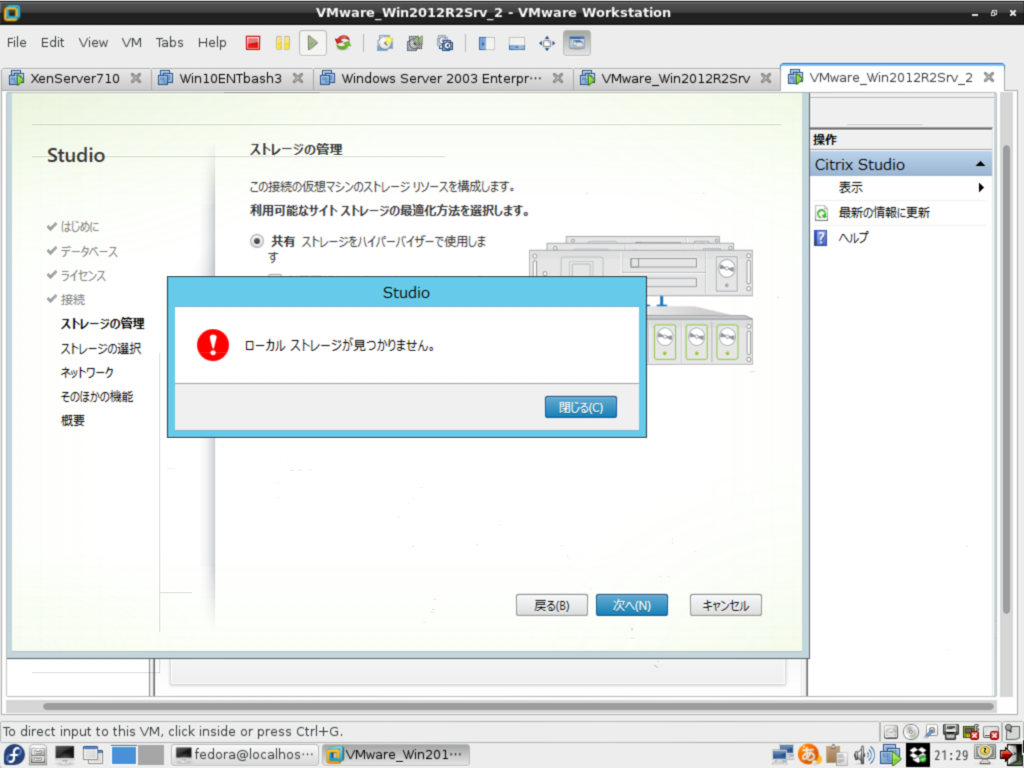Launch the terminal monitor icon in taskbar

click(x=65, y=755)
